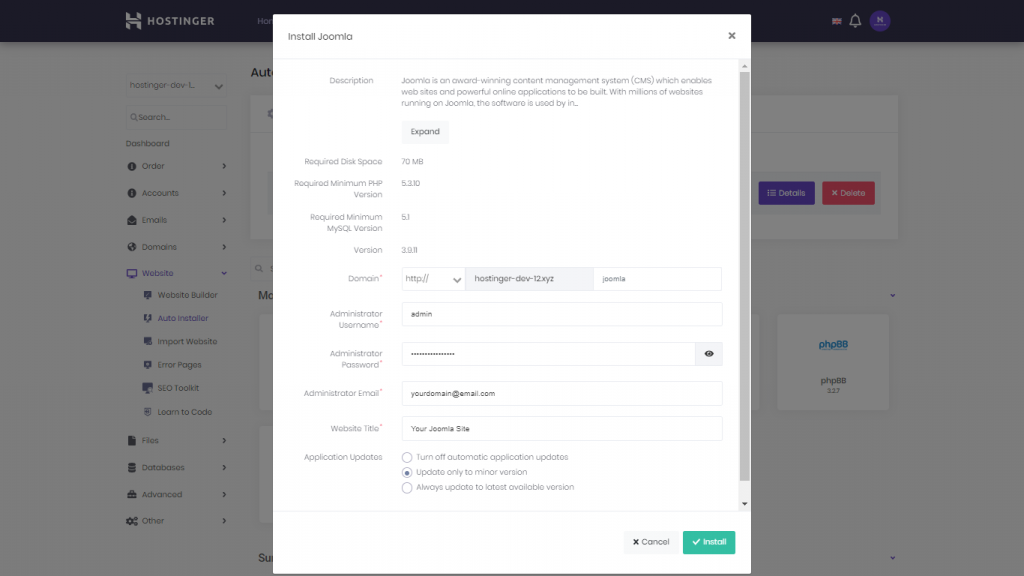The width and height of the screenshot is (1024, 576).
Task: Open the hostinger-dev account dropdown in sidebar
Action: coord(176,86)
